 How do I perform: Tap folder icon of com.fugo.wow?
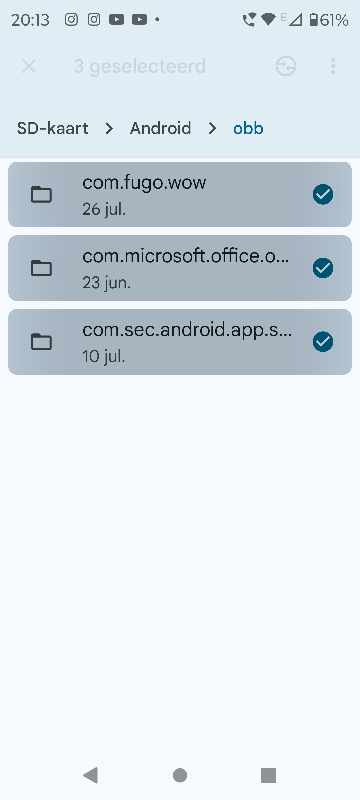pos(41,194)
